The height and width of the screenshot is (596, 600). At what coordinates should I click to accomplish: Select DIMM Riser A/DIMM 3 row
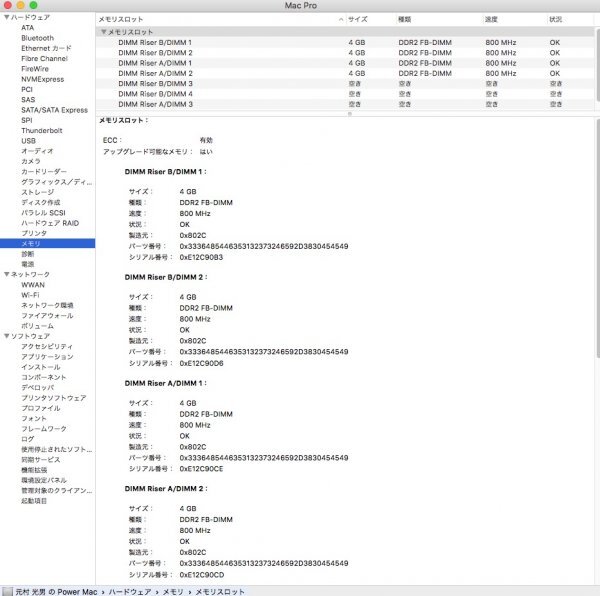pyautogui.click(x=345, y=104)
